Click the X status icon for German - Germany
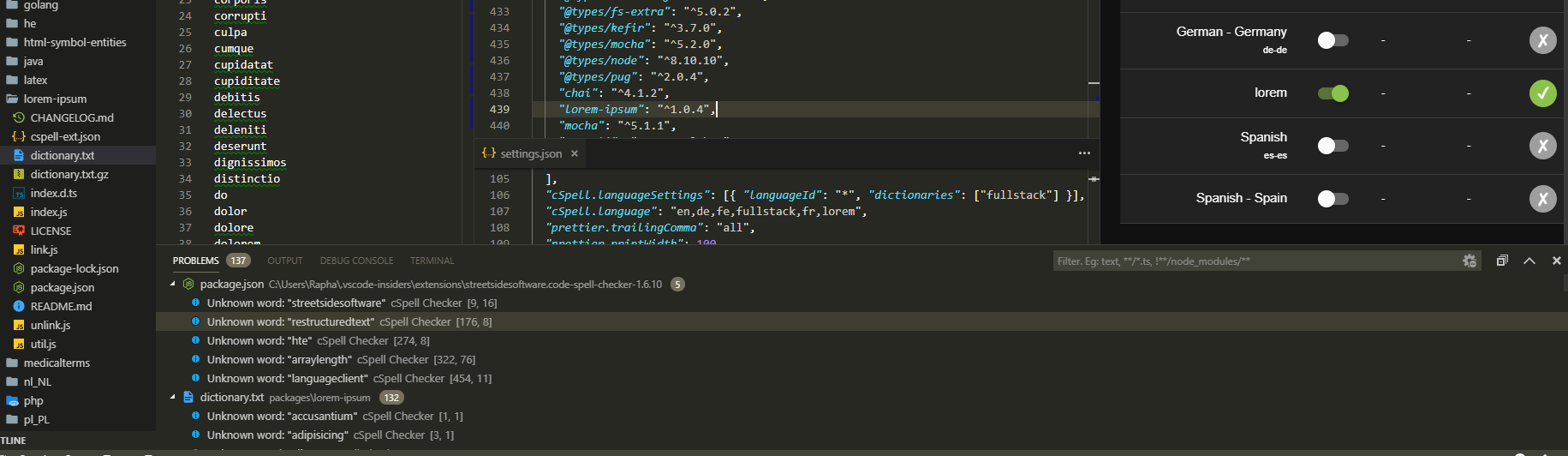 (x=1542, y=40)
